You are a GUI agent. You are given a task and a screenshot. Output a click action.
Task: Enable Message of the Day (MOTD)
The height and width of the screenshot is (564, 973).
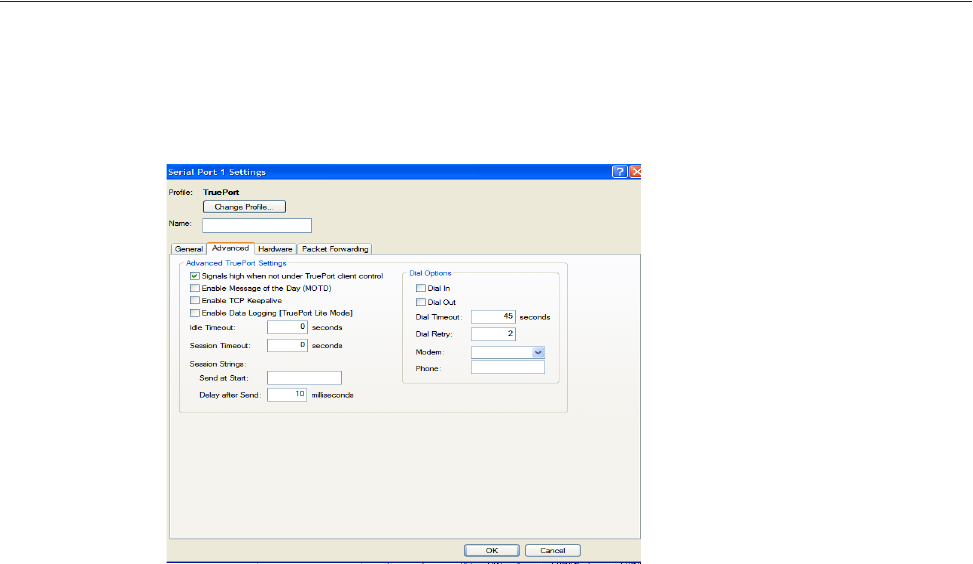tap(195, 287)
